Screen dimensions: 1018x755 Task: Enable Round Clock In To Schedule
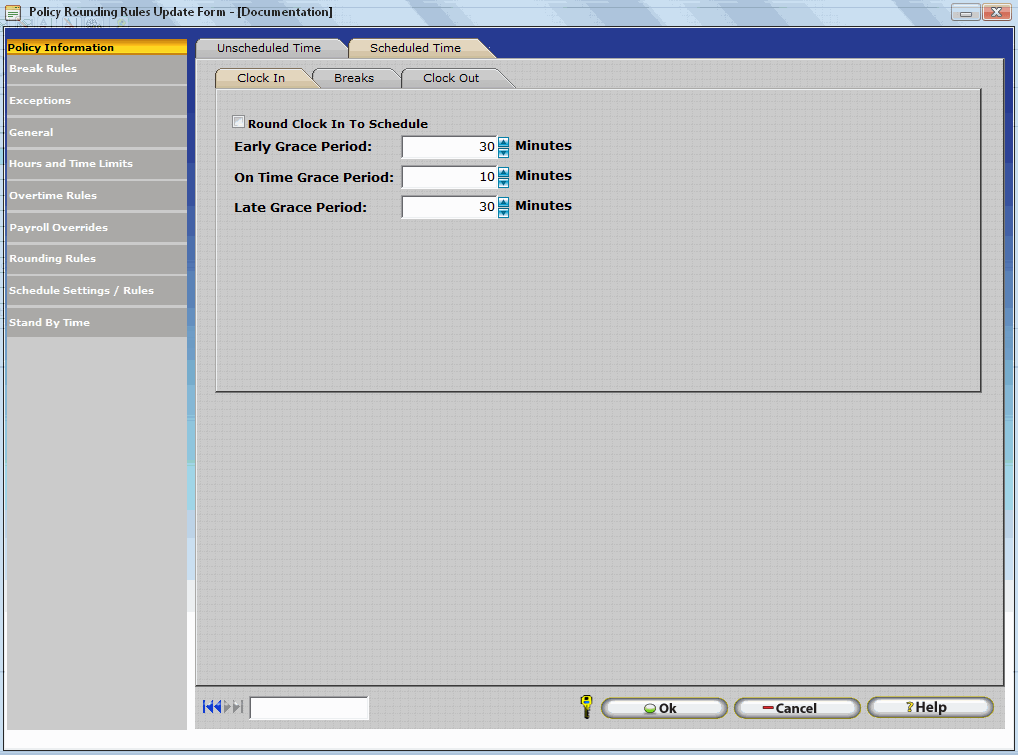(238, 123)
